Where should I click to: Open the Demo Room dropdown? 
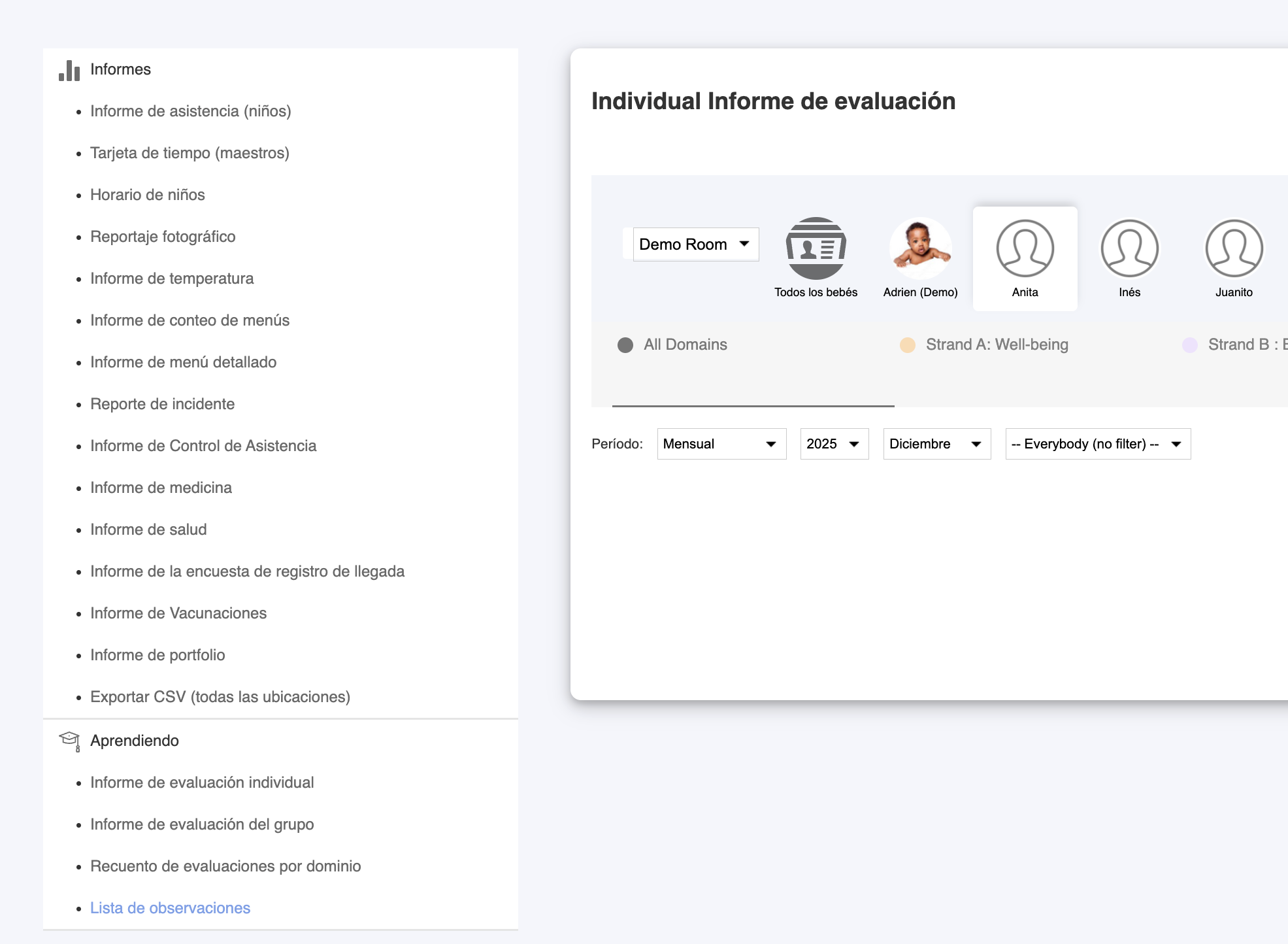(x=695, y=244)
